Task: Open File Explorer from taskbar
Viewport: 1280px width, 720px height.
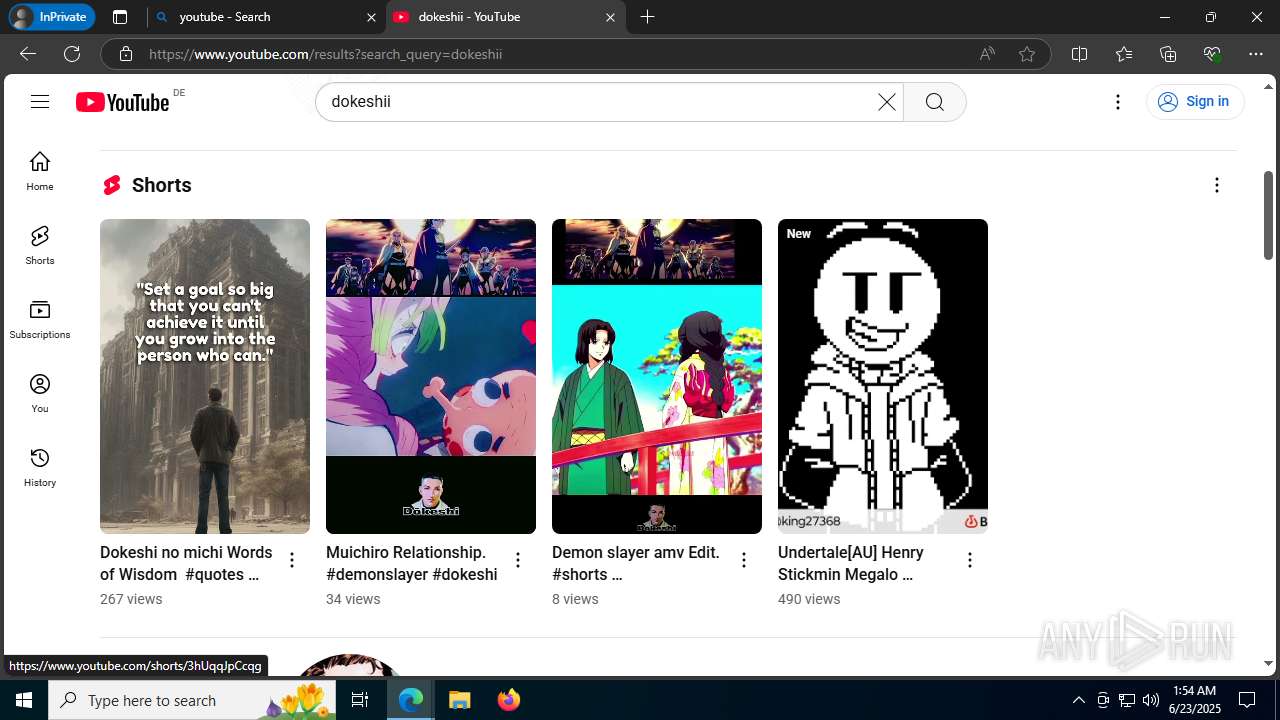Action: pyautogui.click(x=459, y=700)
